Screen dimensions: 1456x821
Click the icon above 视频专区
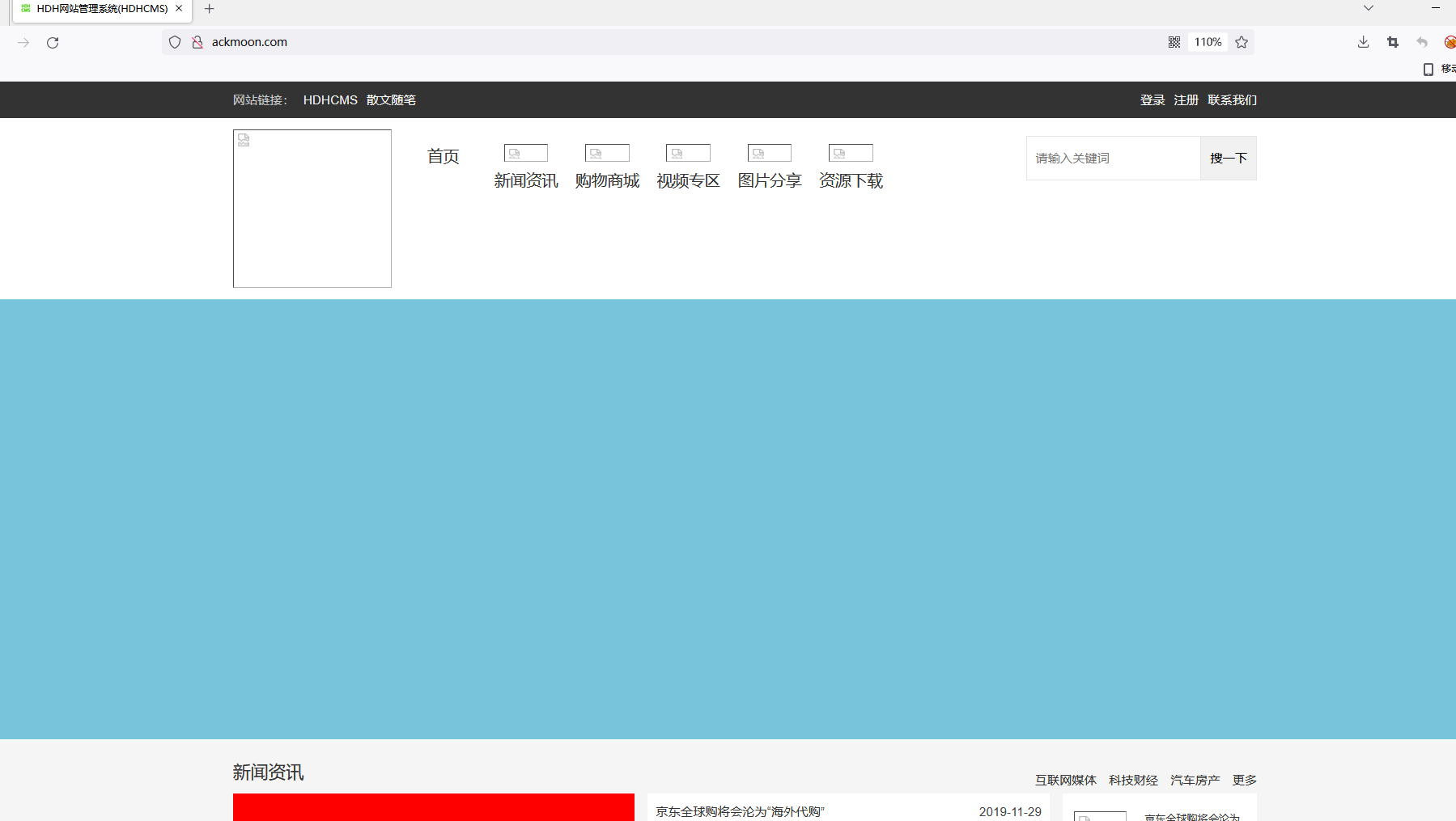pyautogui.click(x=688, y=153)
